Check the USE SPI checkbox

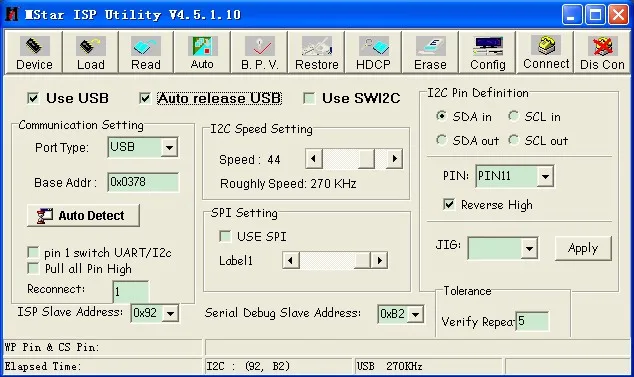click(225, 236)
